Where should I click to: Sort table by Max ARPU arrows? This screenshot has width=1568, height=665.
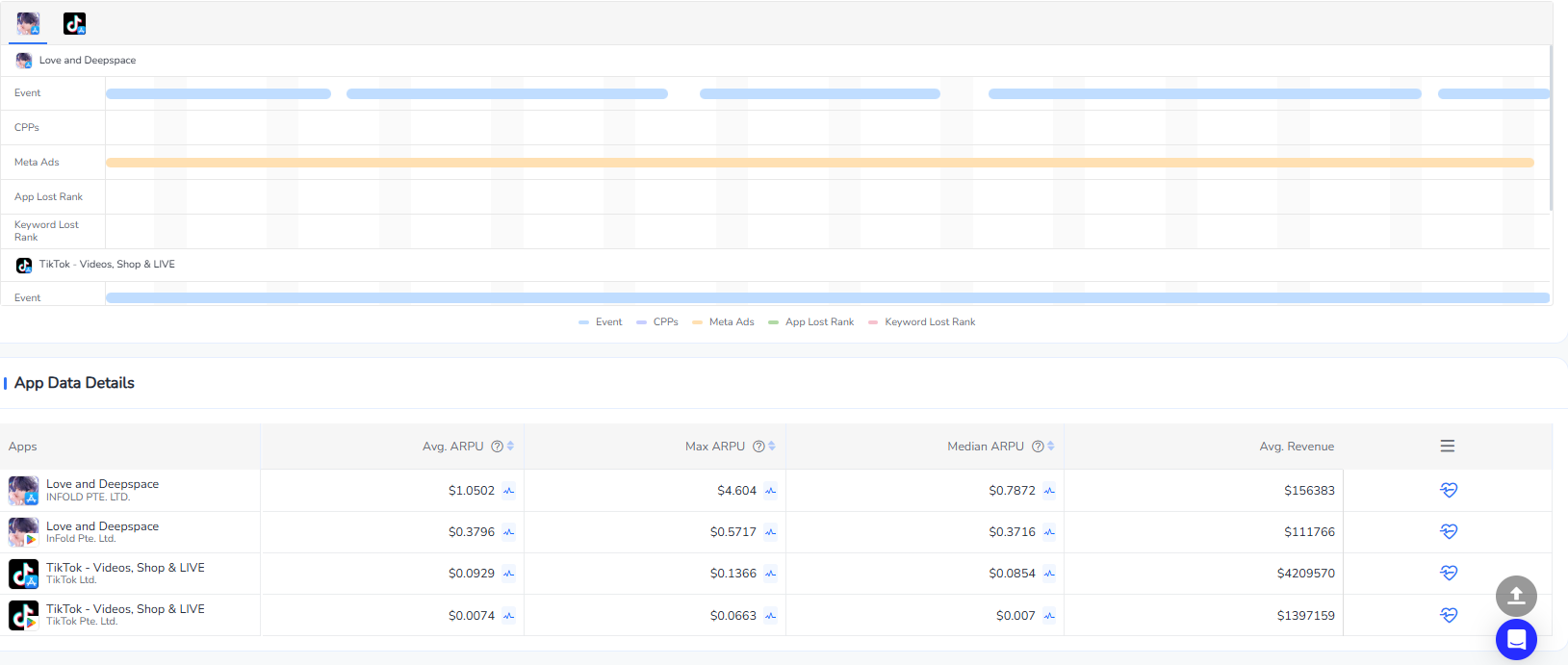click(772, 447)
